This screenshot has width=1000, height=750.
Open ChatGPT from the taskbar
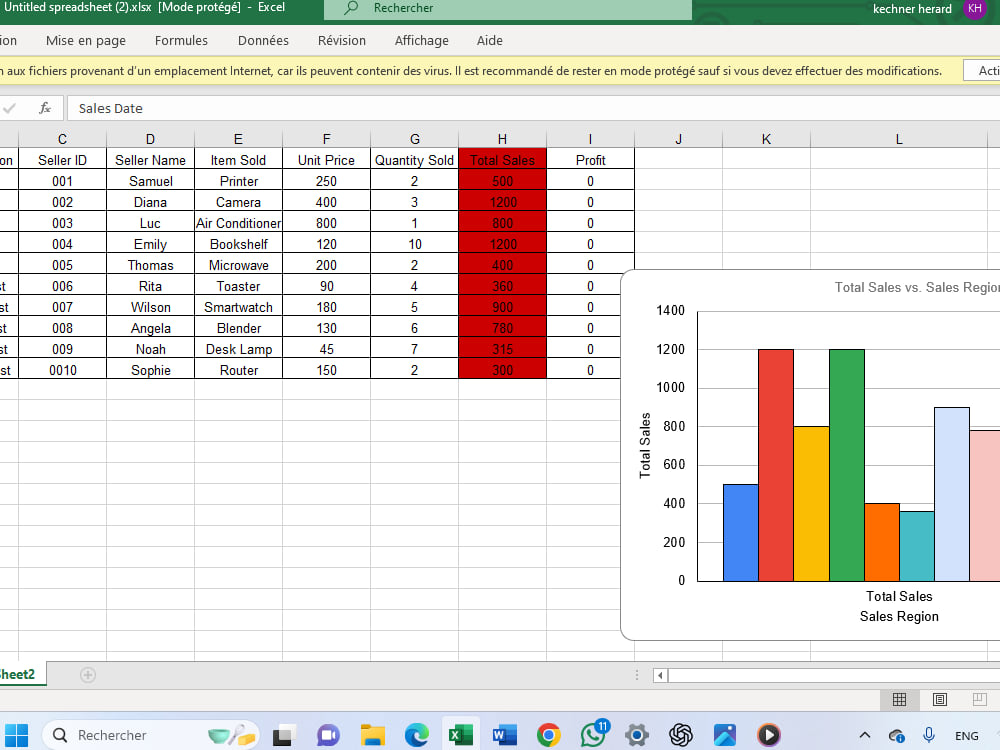(x=680, y=735)
